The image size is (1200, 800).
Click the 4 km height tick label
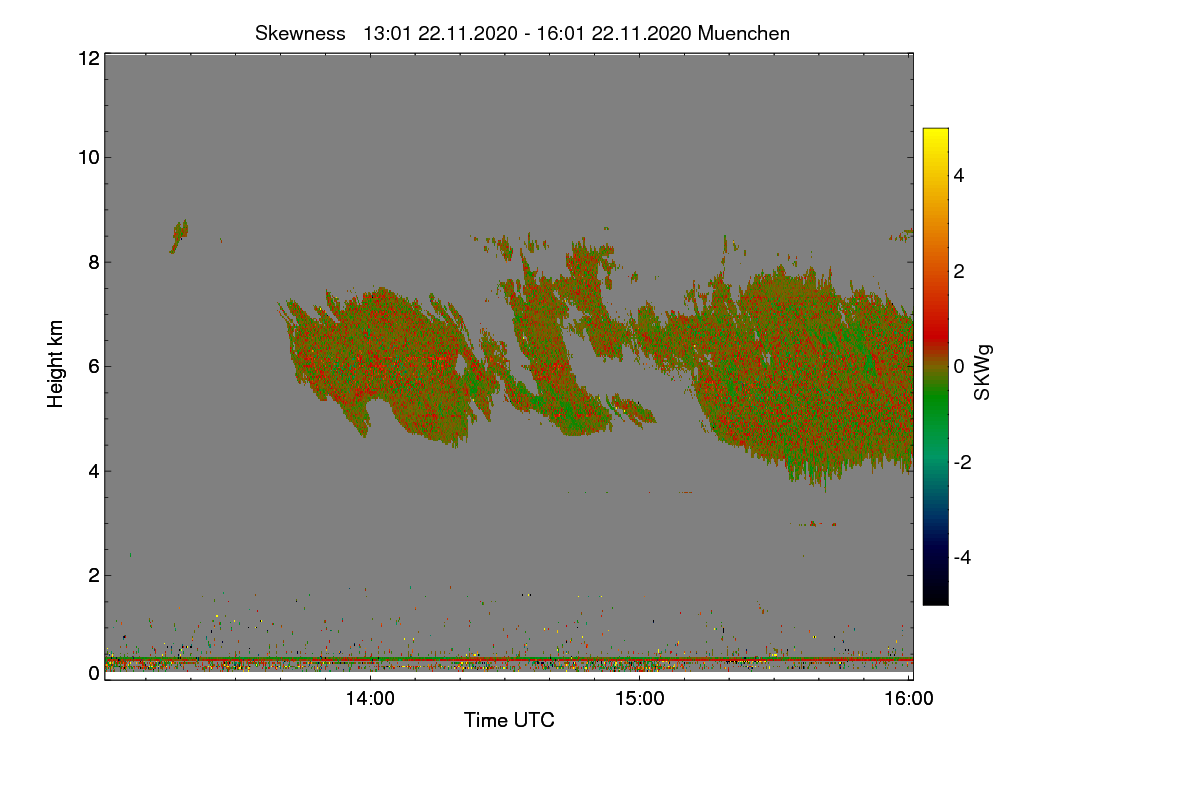(x=93, y=471)
